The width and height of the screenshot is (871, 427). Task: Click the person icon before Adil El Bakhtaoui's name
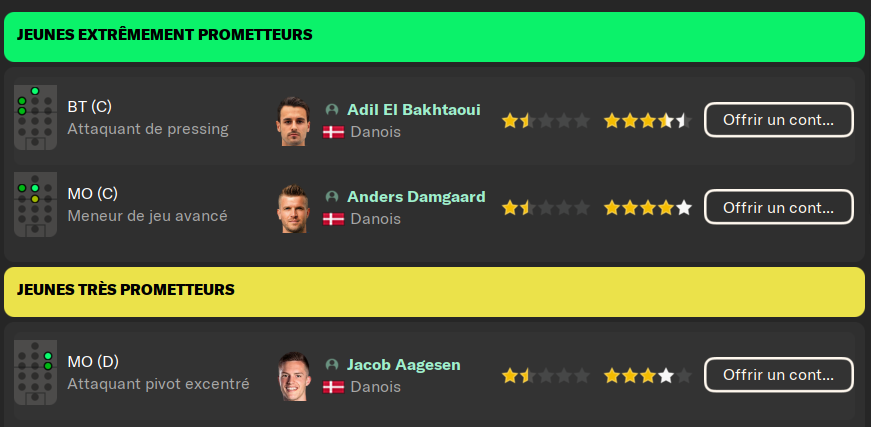[x=332, y=110]
